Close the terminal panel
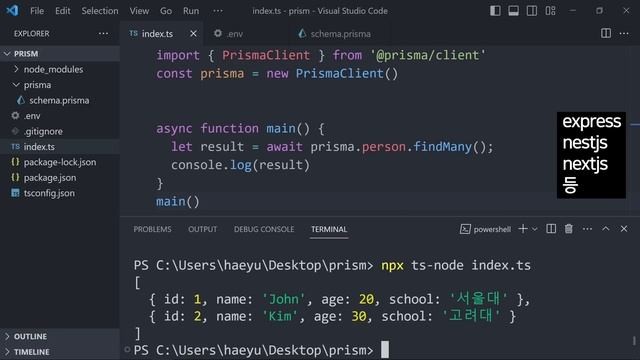Viewport: 640px width, 360px height. pos(624,229)
